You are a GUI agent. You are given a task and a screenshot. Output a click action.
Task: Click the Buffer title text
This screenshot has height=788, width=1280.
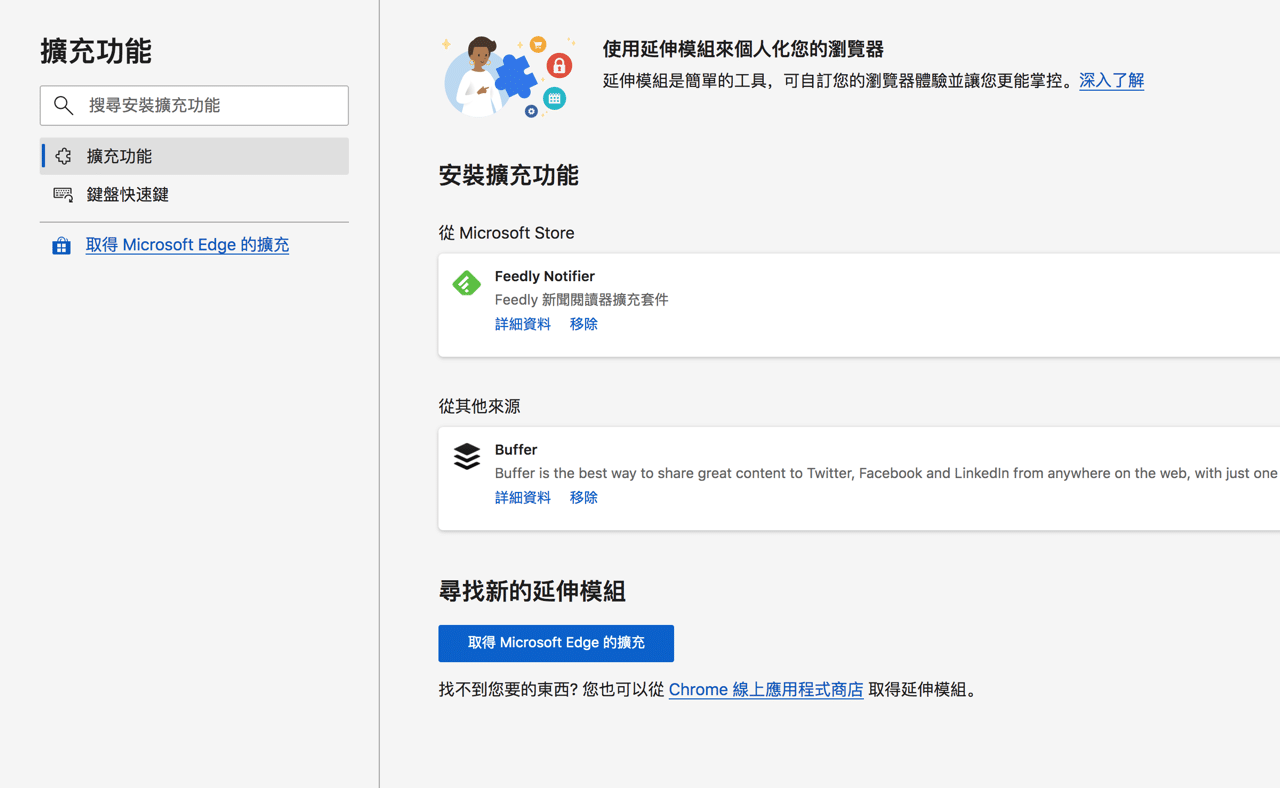click(516, 450)
